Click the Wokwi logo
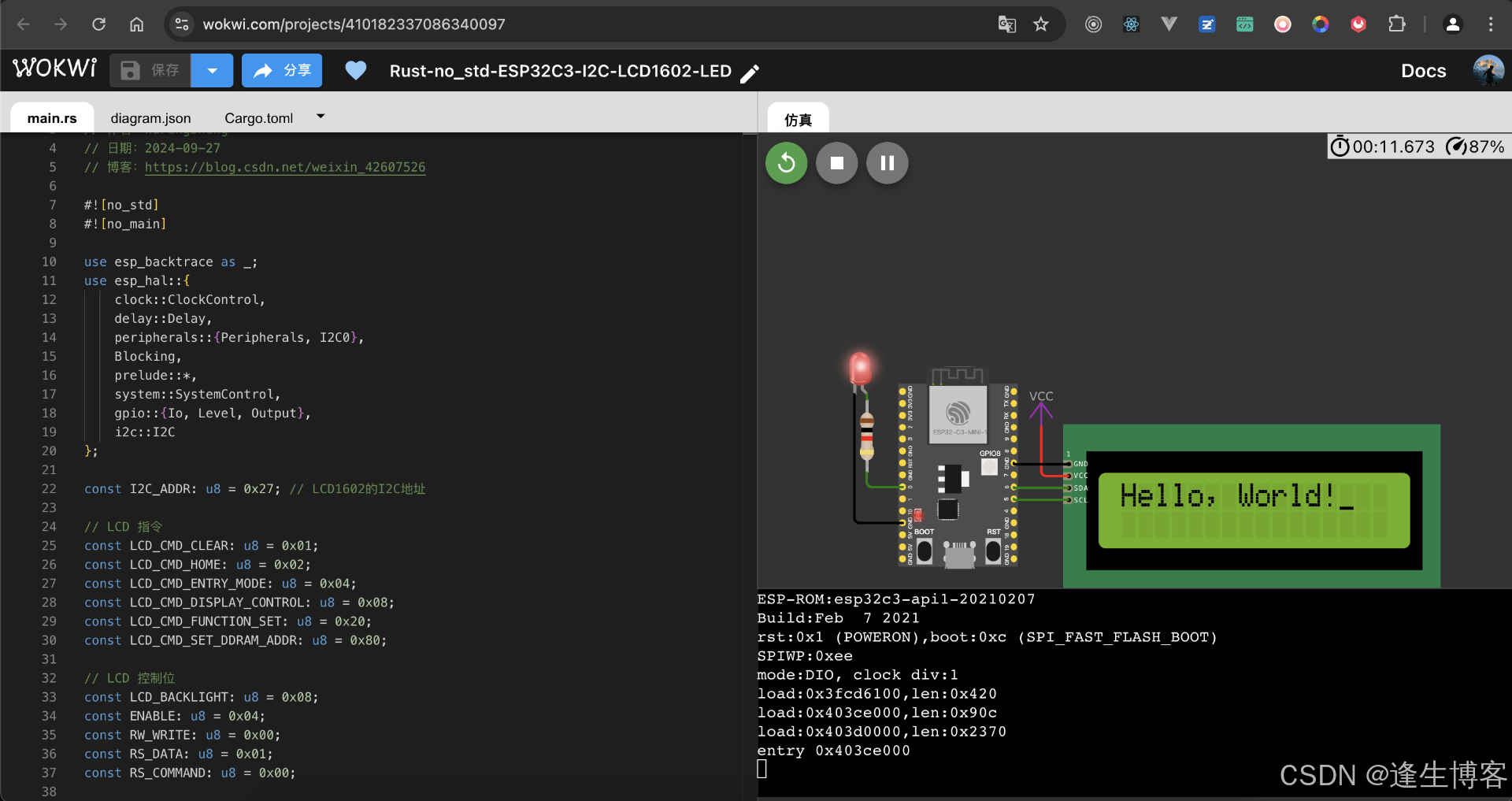Screen dimensions: 1512x801 55,69
